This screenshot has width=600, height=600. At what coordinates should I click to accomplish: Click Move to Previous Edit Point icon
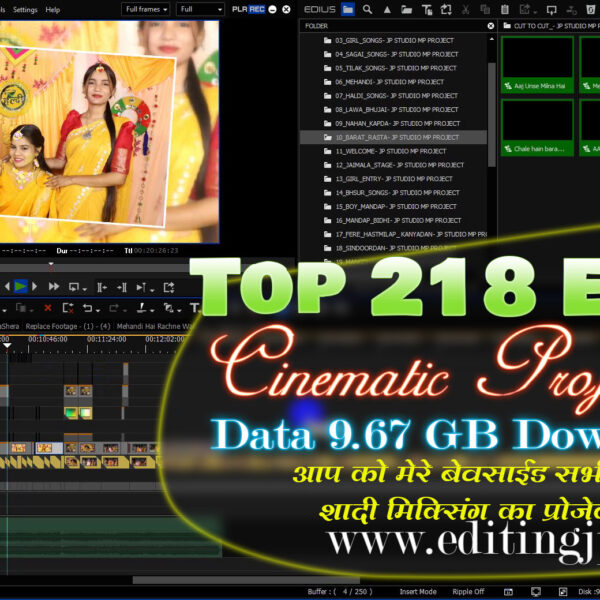102,287
